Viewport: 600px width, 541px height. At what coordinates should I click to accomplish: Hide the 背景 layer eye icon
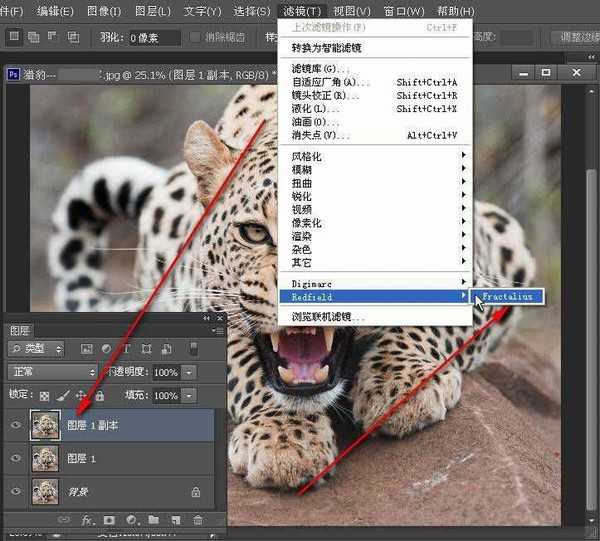tap(14, 491)
